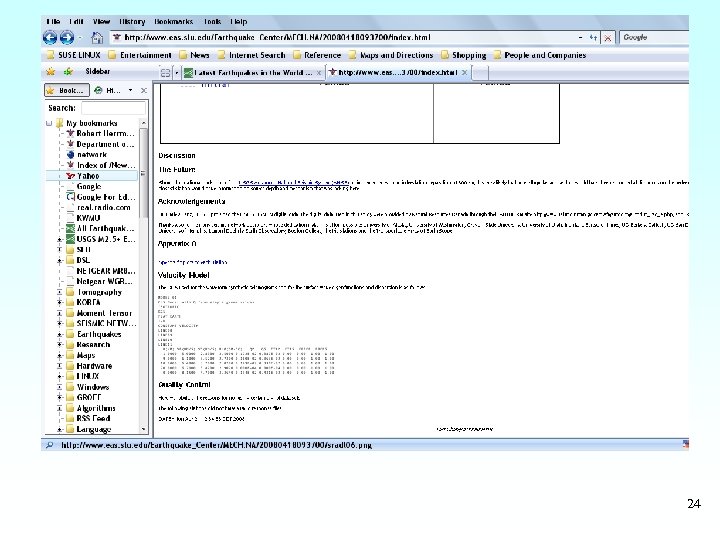Open the Algorithms folder icon
This screenshot has height=540, width=720.
click(70, 408)
